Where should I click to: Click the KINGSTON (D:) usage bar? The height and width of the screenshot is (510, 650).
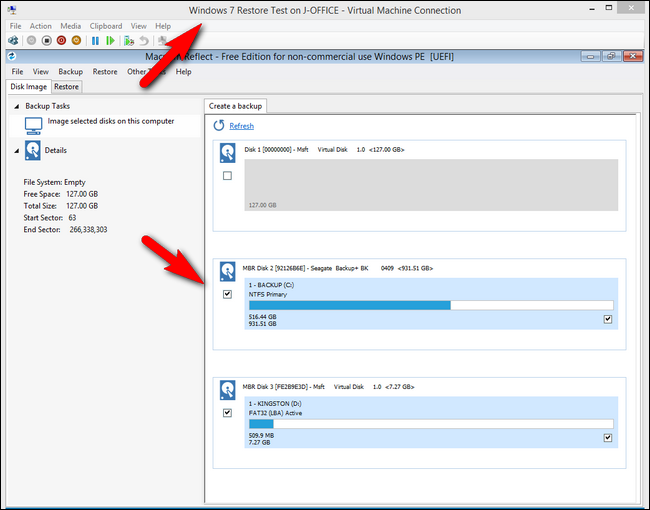point(431,424)
